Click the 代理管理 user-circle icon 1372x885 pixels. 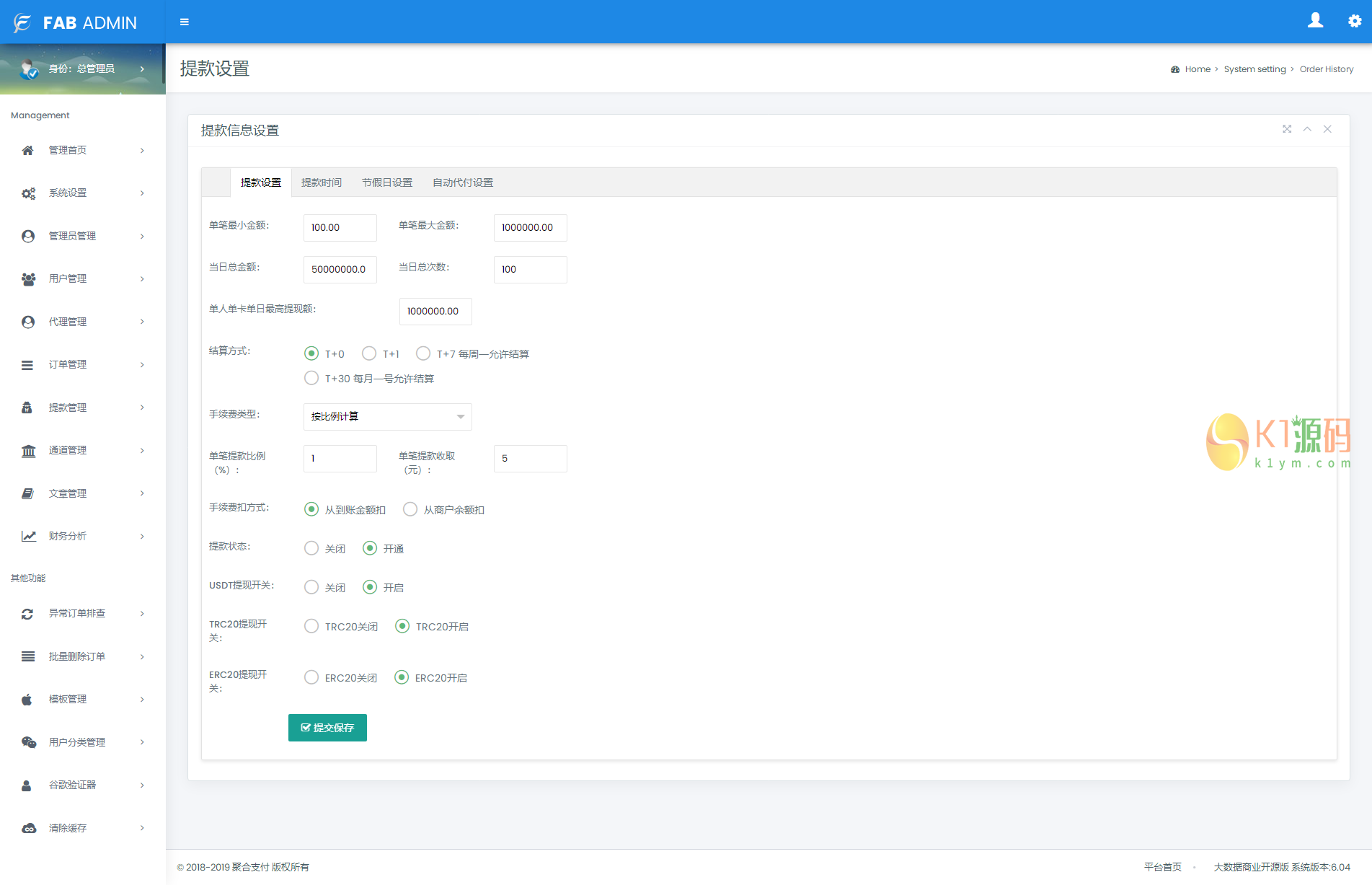(28, 322)
